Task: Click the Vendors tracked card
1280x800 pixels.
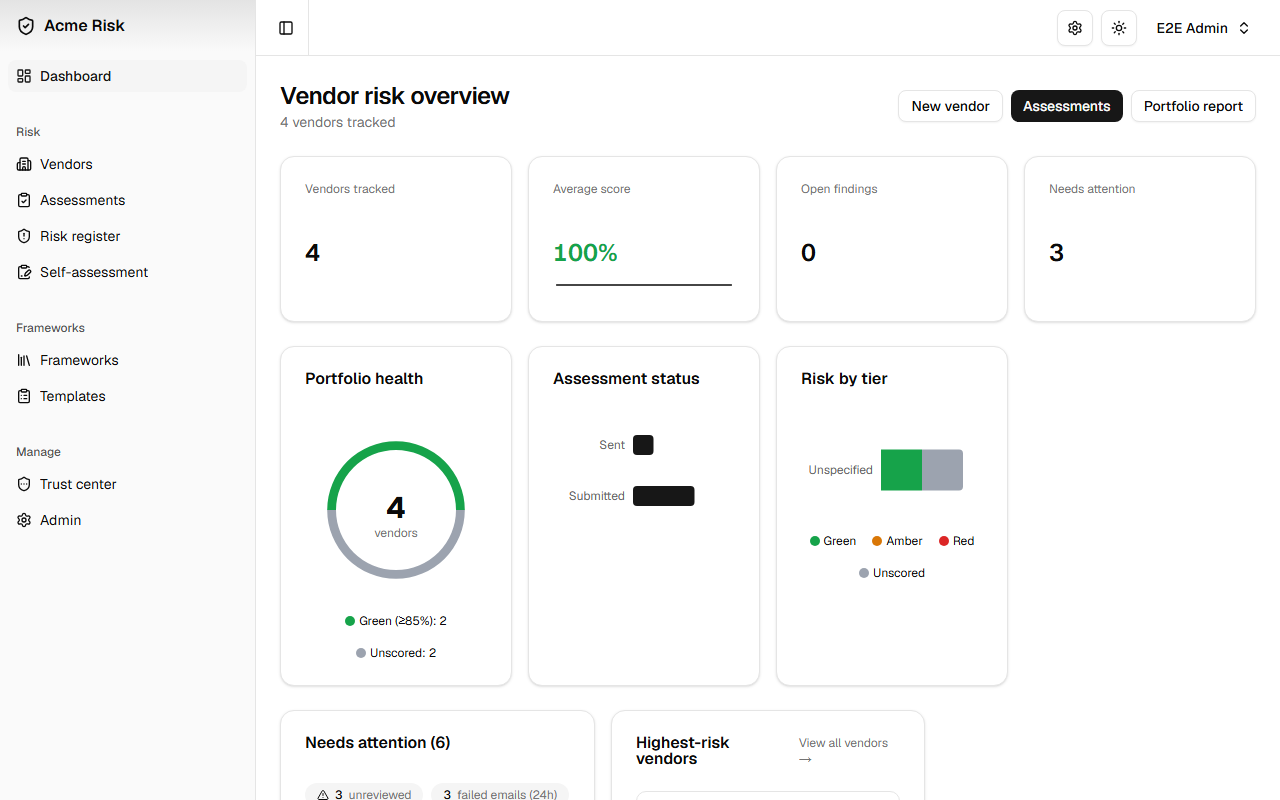Action: click(x=396, y=239)
